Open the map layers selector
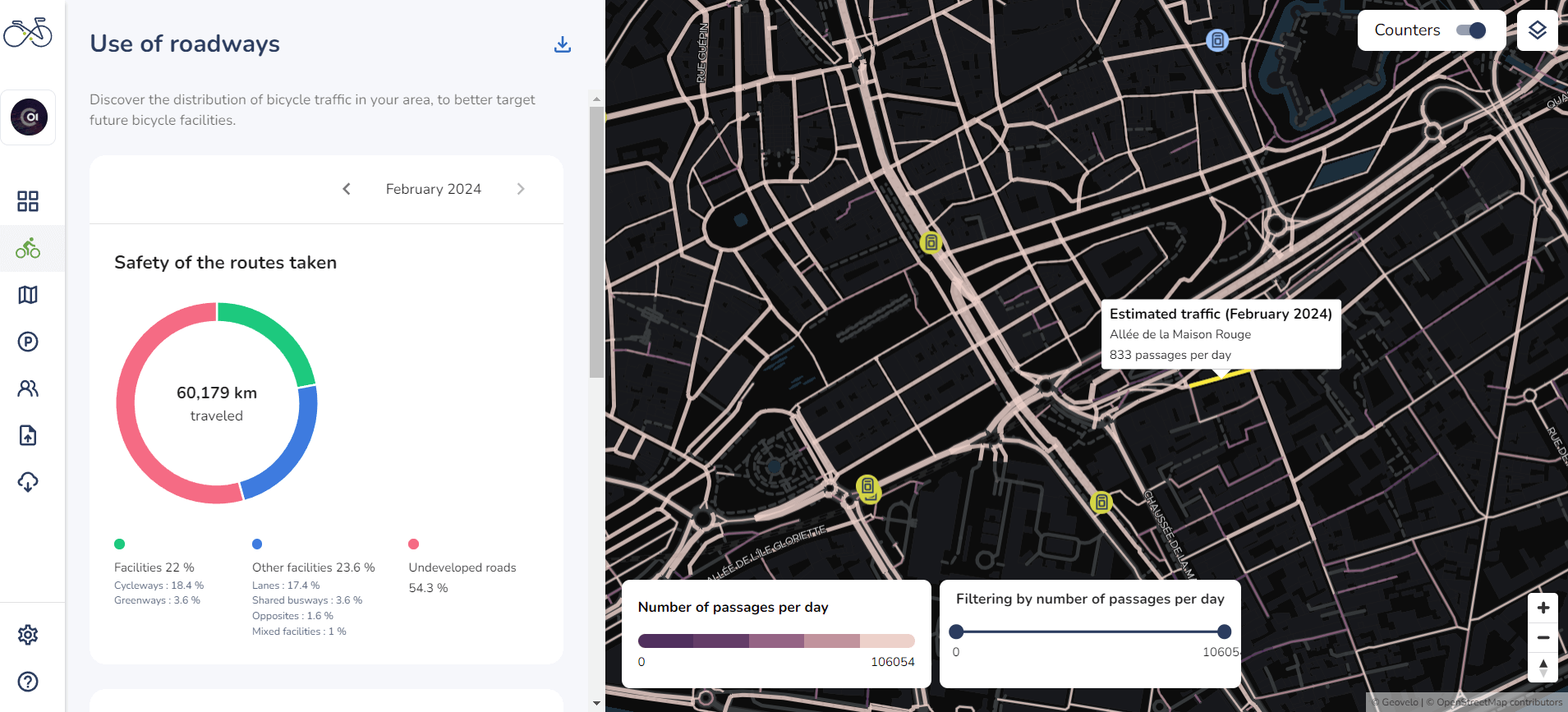1568x712 pixels. (1537, 30)
